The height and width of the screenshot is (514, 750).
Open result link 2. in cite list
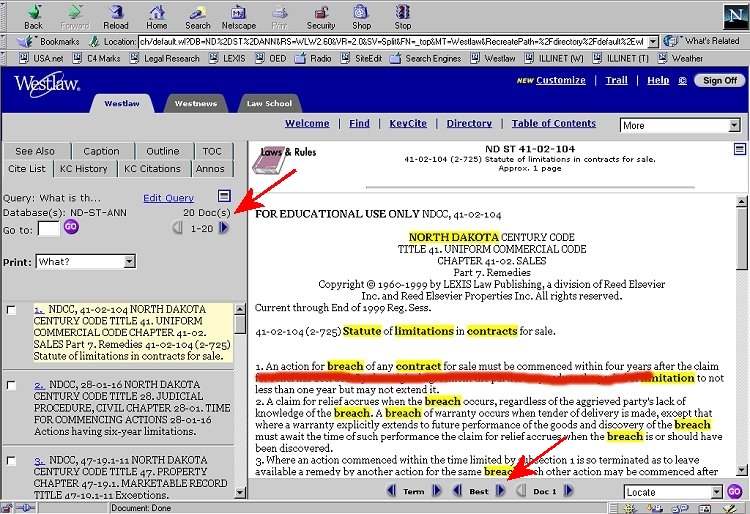[39, 385]
